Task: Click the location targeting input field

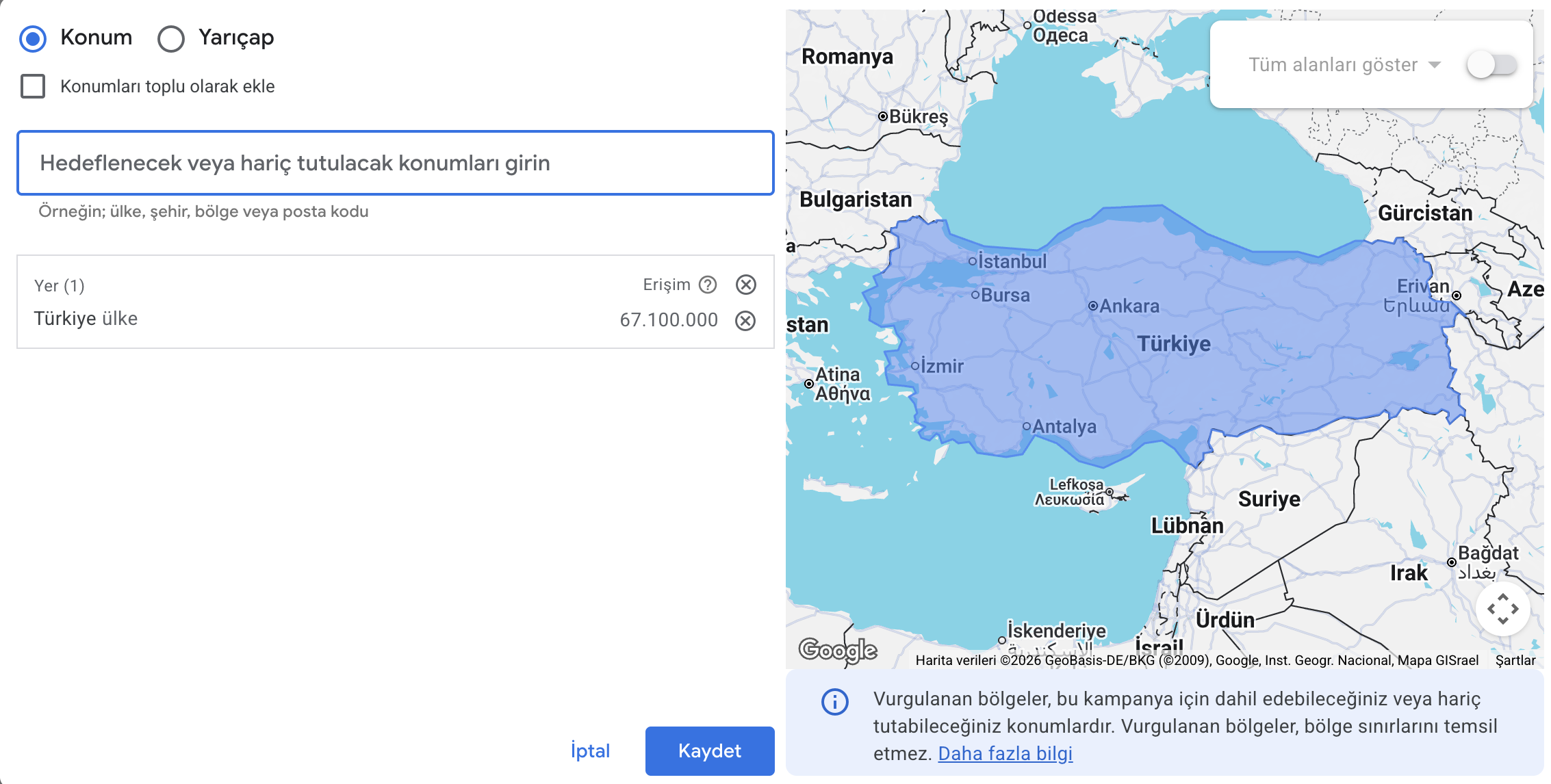Action: tap(394, 163)
